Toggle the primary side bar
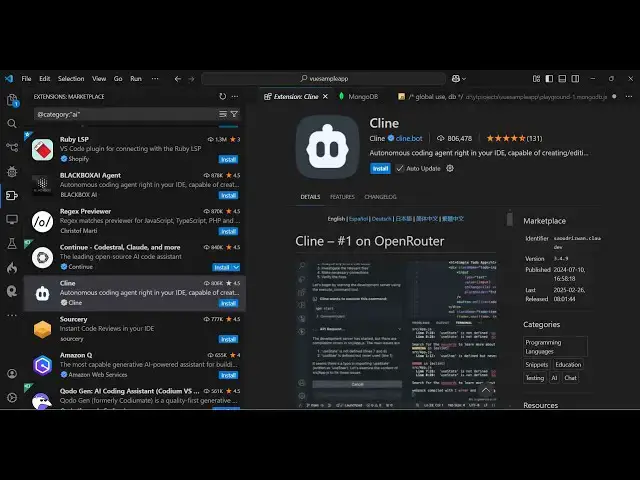Viewport: 640px width, 480px height. tap(549, 79)
